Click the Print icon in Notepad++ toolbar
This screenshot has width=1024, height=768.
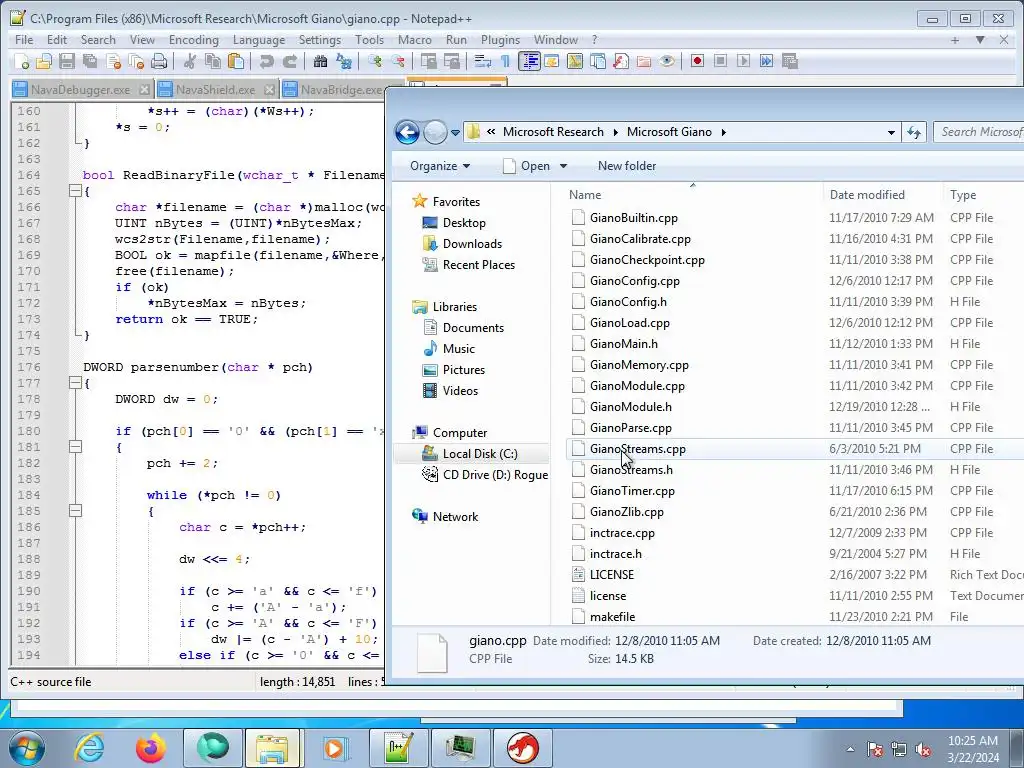[159, 61]
